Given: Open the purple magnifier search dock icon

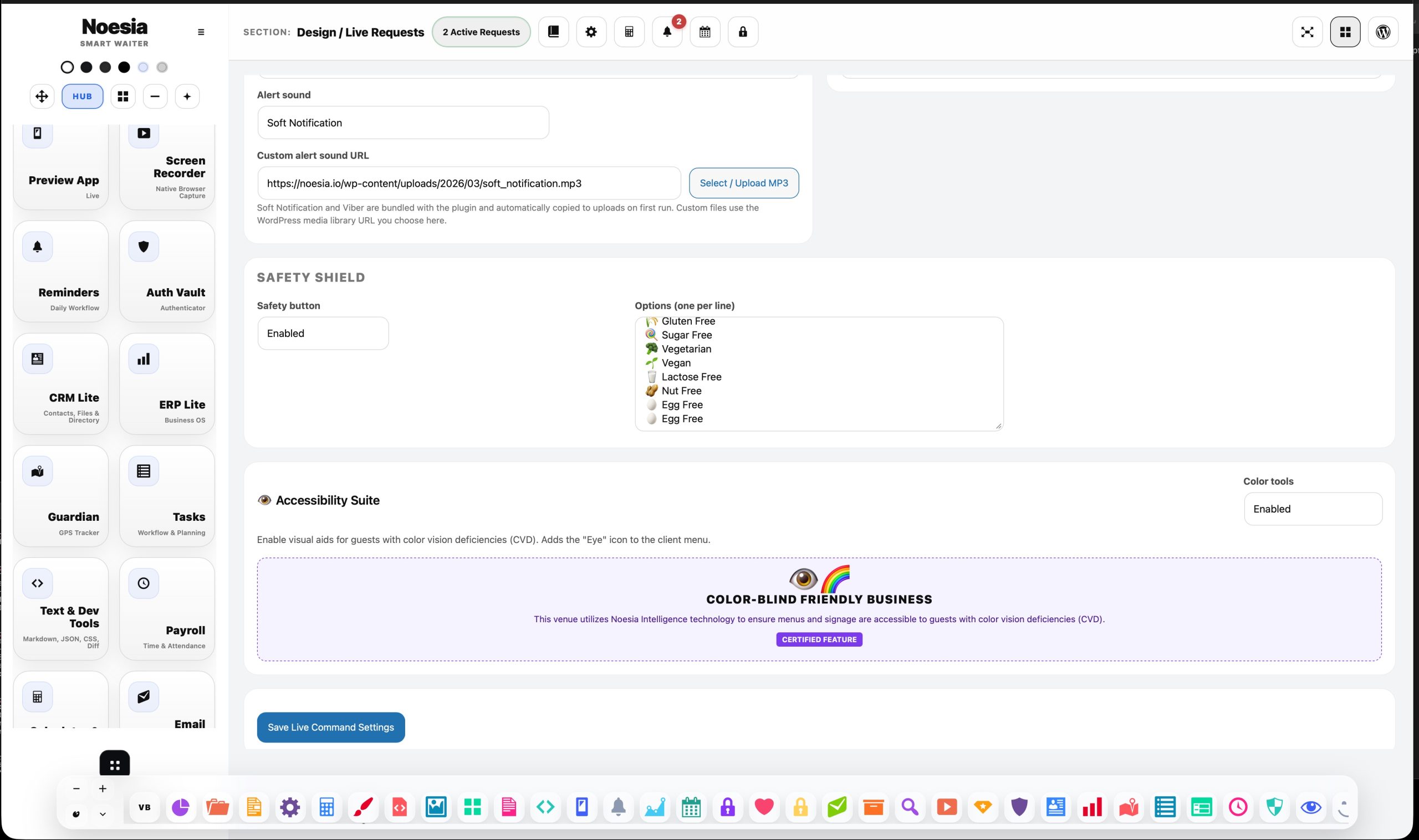Looking at the screenshot, I should tap(910, 807).
